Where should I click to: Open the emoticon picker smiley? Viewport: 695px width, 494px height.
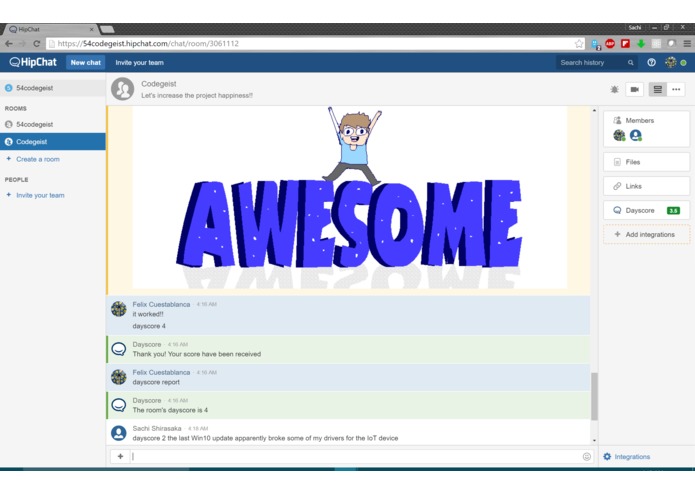coord(586,457)
